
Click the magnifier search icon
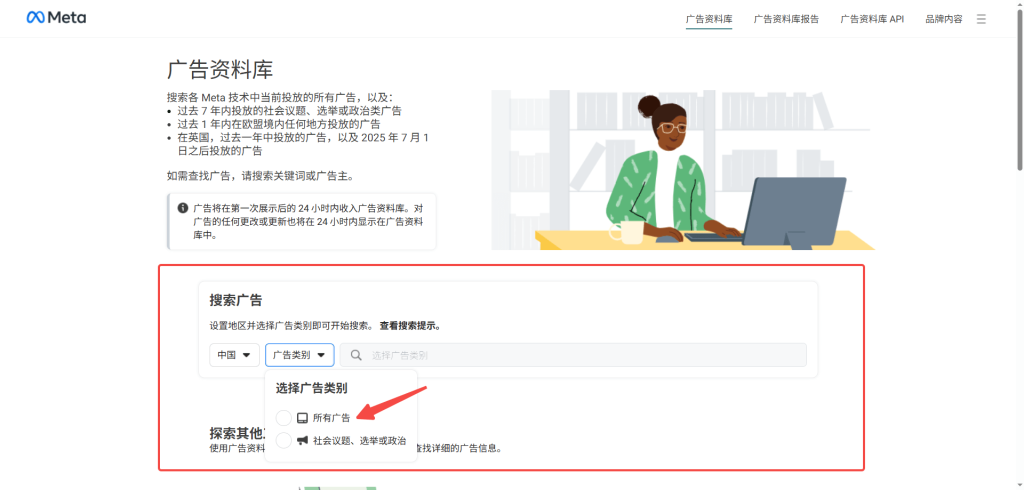tap(356, 355)
